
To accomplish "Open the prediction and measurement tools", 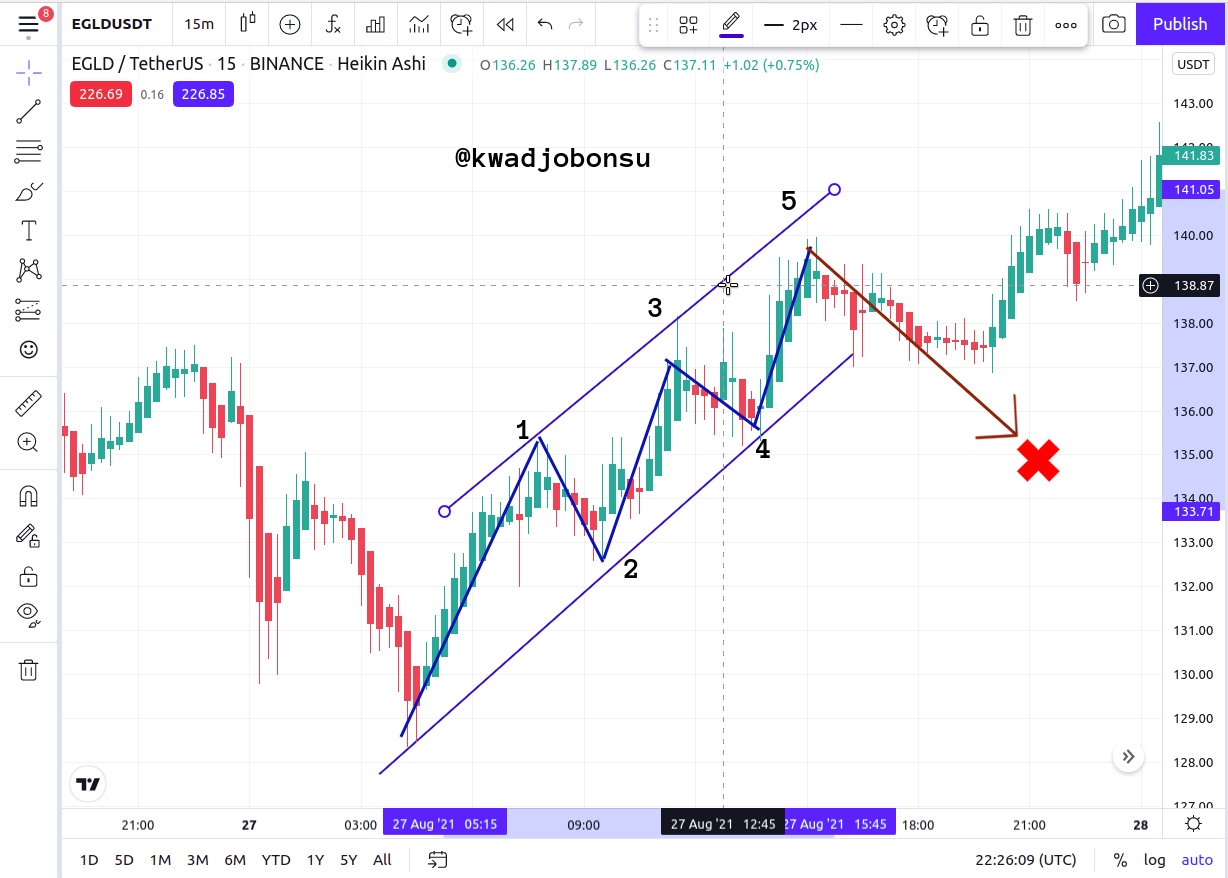I will pos(29,310).
